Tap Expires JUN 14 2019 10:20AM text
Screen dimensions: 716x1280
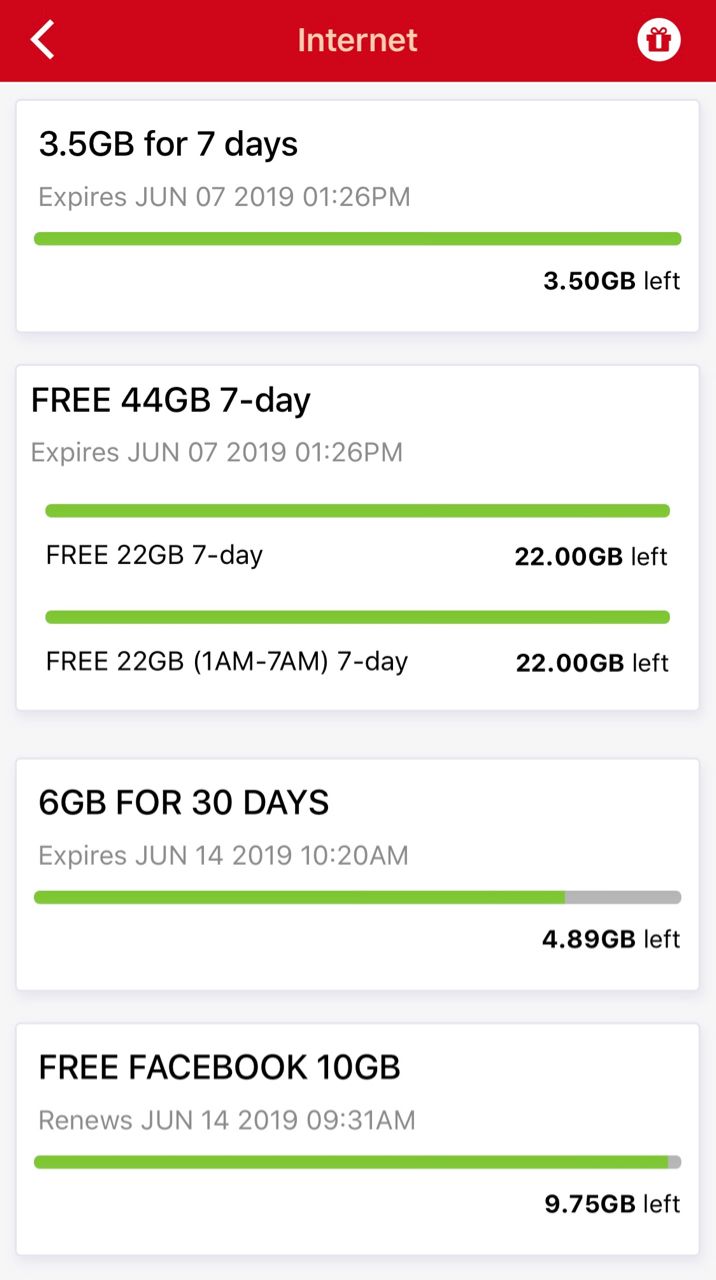tap(223, 856)
